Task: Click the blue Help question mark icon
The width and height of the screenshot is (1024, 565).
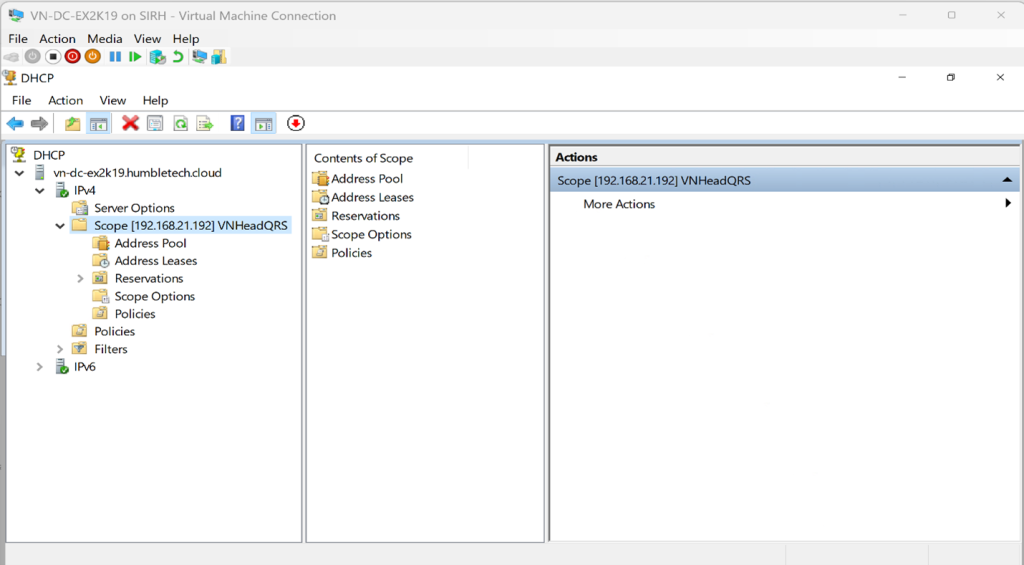Action: coord(237,123)
